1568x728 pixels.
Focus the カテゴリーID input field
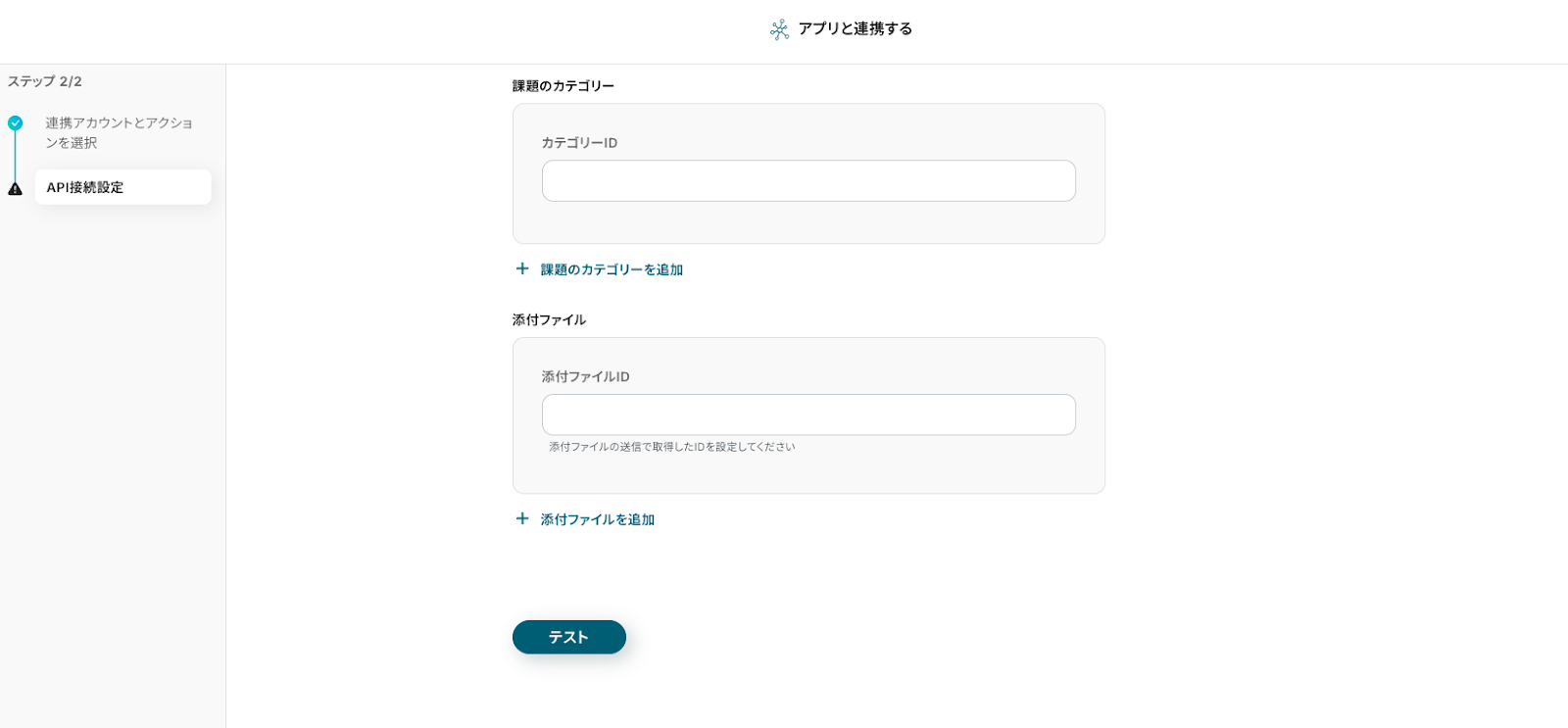808,181
